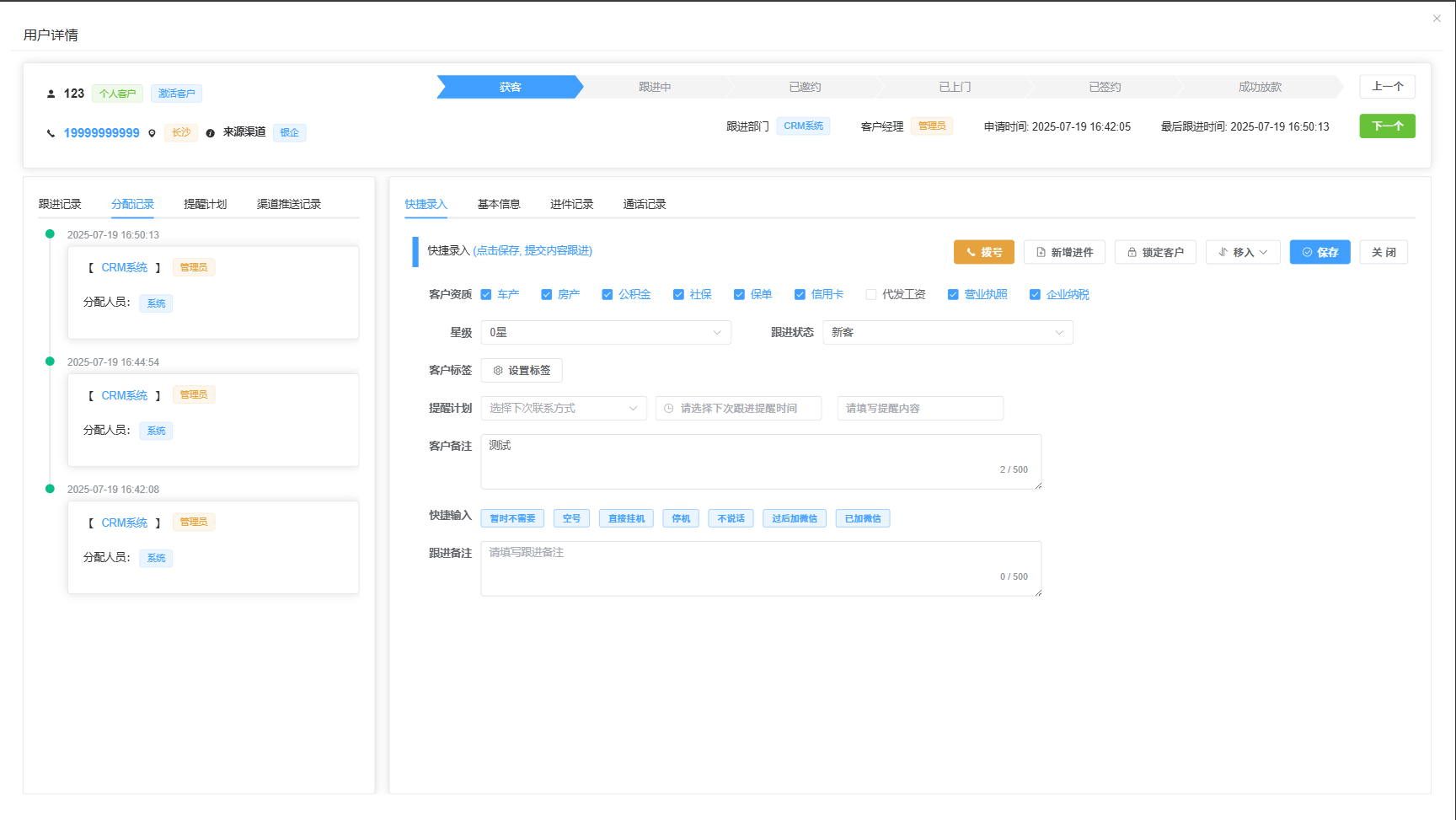Image resolution: width=1456 pixels, height=820 pixels.
Task: Click the gear icon on 设置标签
Action: pyautogui.click(x=497, y=370)
